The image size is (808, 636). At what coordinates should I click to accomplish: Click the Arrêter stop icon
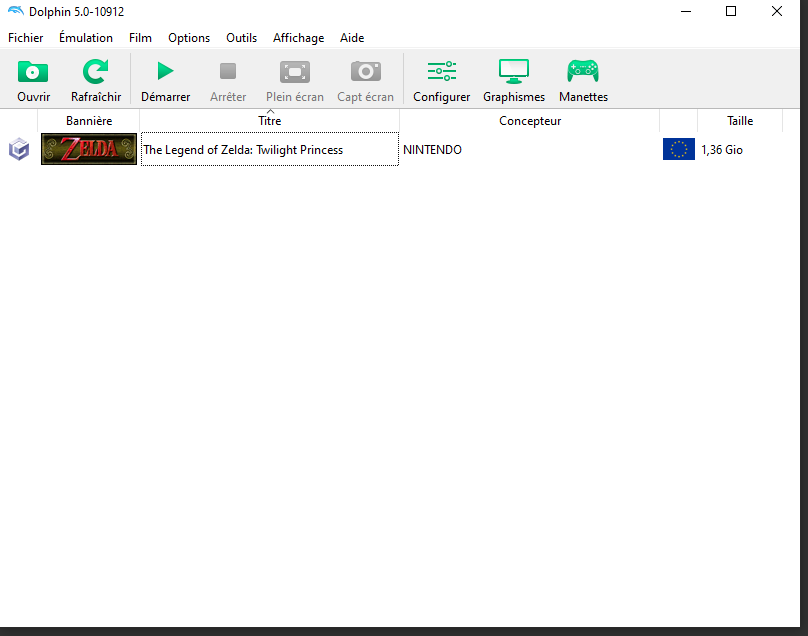(x=228, y=71)
